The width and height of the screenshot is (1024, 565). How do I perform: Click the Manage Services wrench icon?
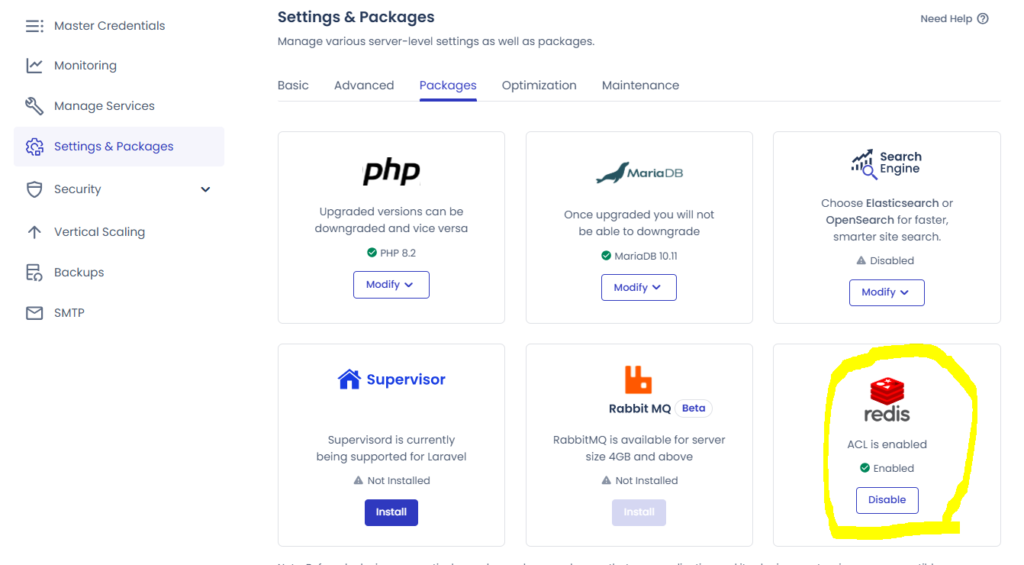(34, 106)
